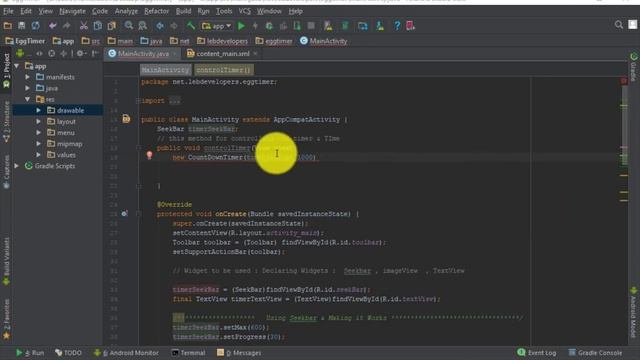This screenshot has height=360, width=640.
Task: Open the Refactor menu
Action: (x=156, y=11)
